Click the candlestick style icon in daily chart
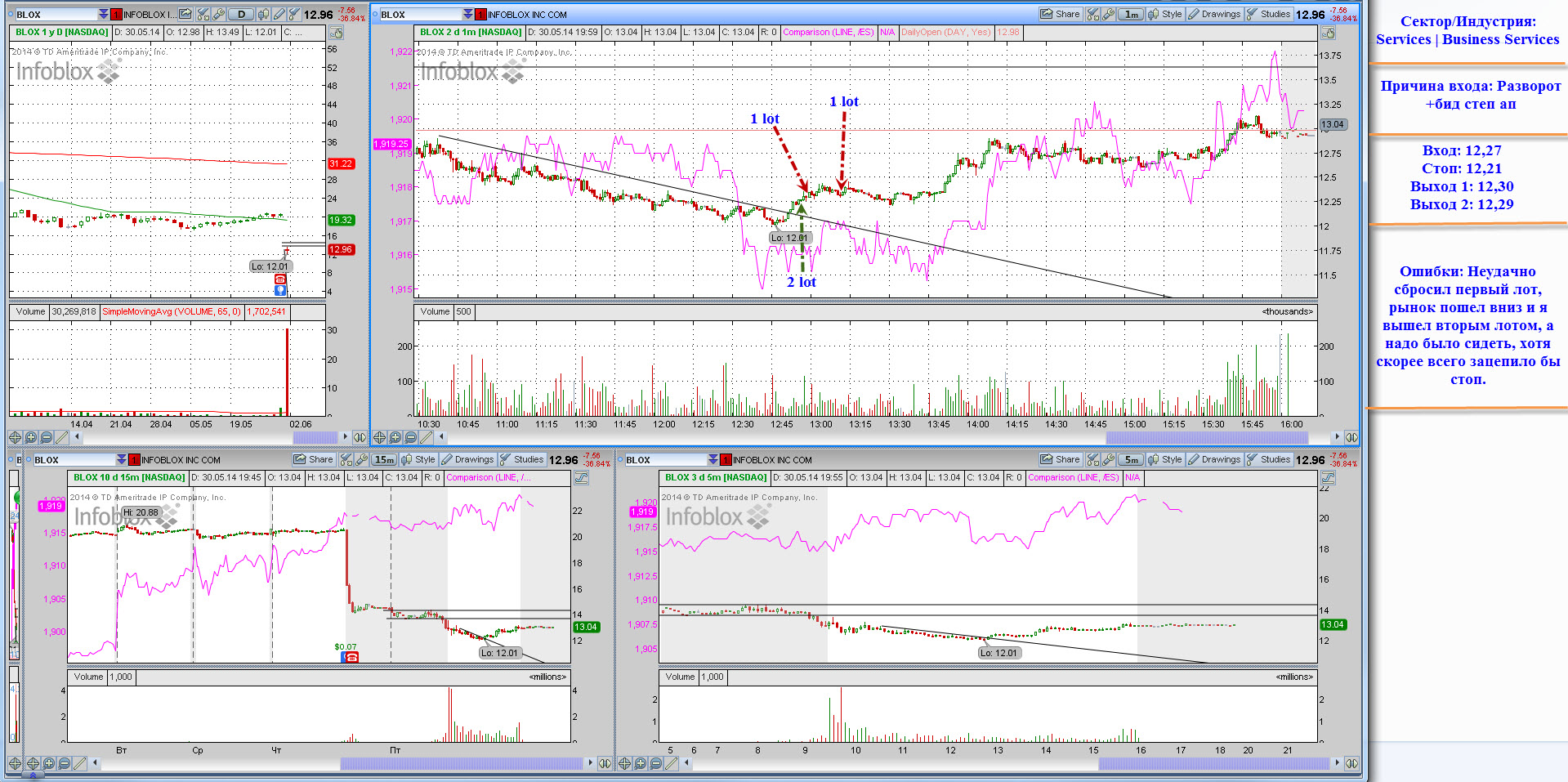Viewport: 1568px width, 782px height. pyautogui.click(x=264, y=14)
